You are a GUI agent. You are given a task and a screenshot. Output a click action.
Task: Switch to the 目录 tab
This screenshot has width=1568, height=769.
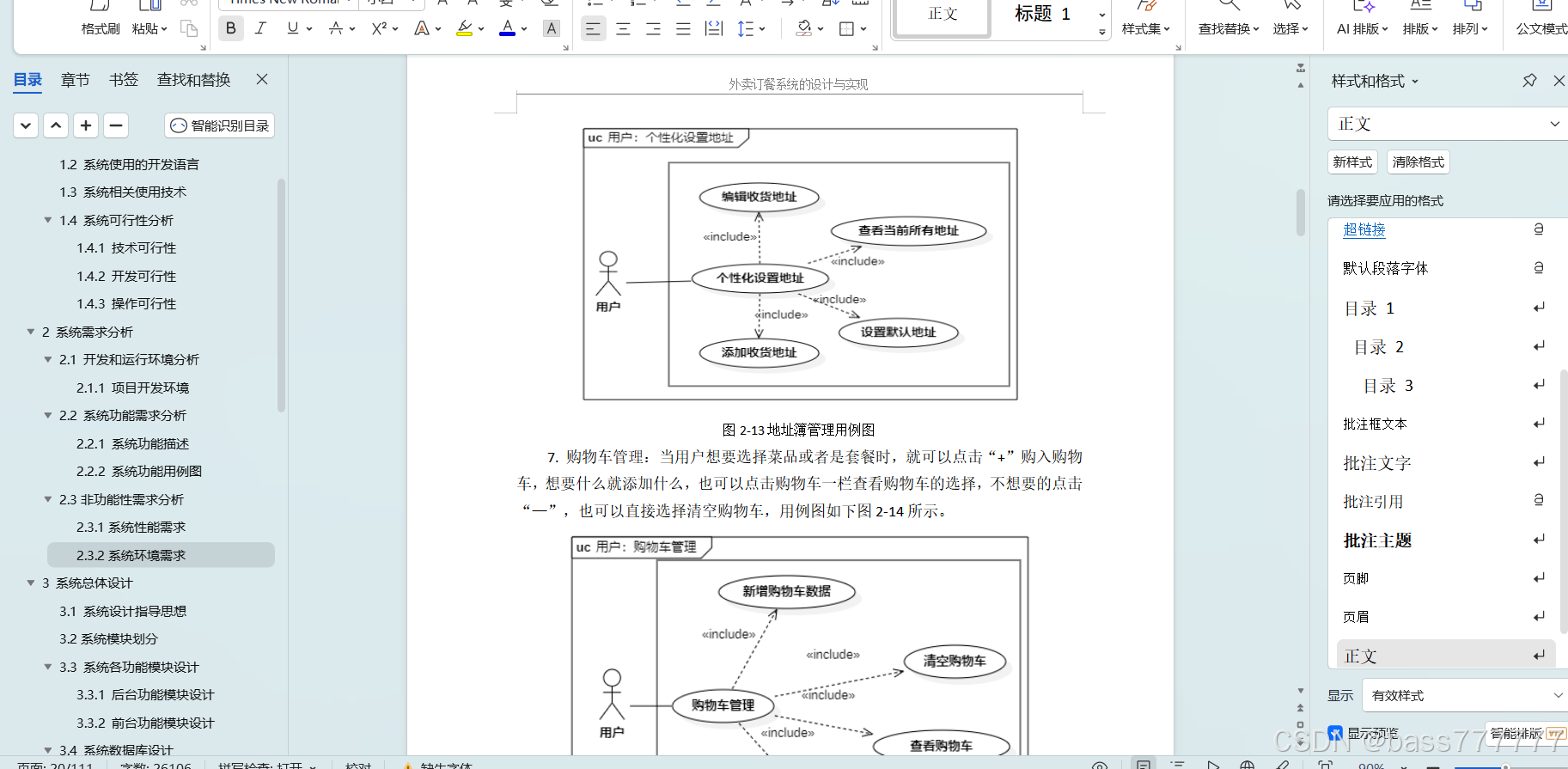point(27,80)
